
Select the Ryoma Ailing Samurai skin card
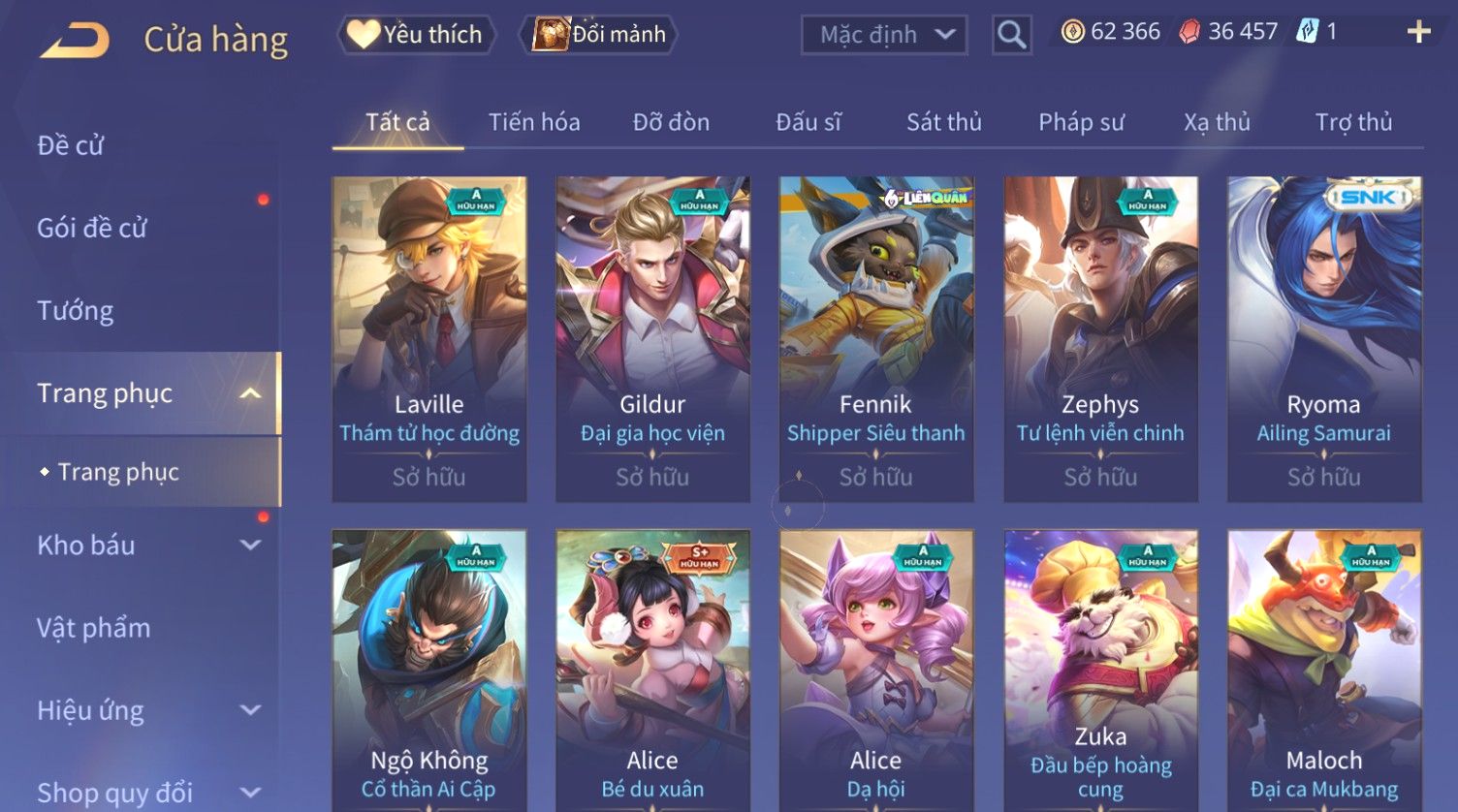[1324, 339]
